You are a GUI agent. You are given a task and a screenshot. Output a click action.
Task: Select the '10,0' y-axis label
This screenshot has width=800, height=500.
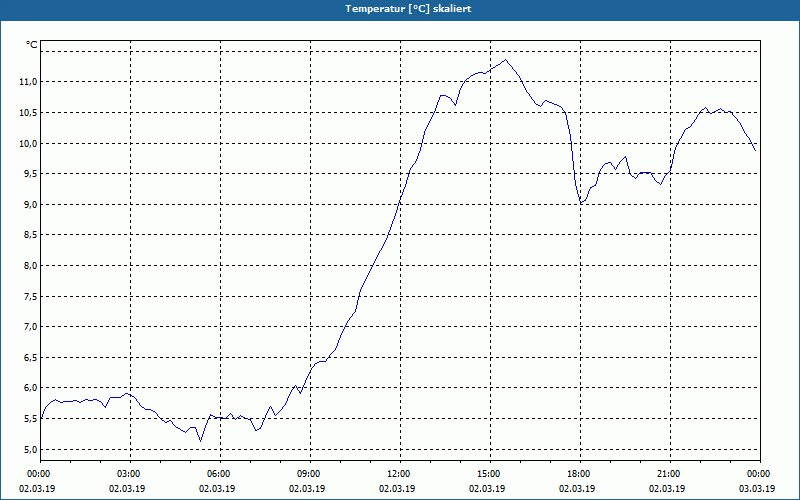(29, 143)
